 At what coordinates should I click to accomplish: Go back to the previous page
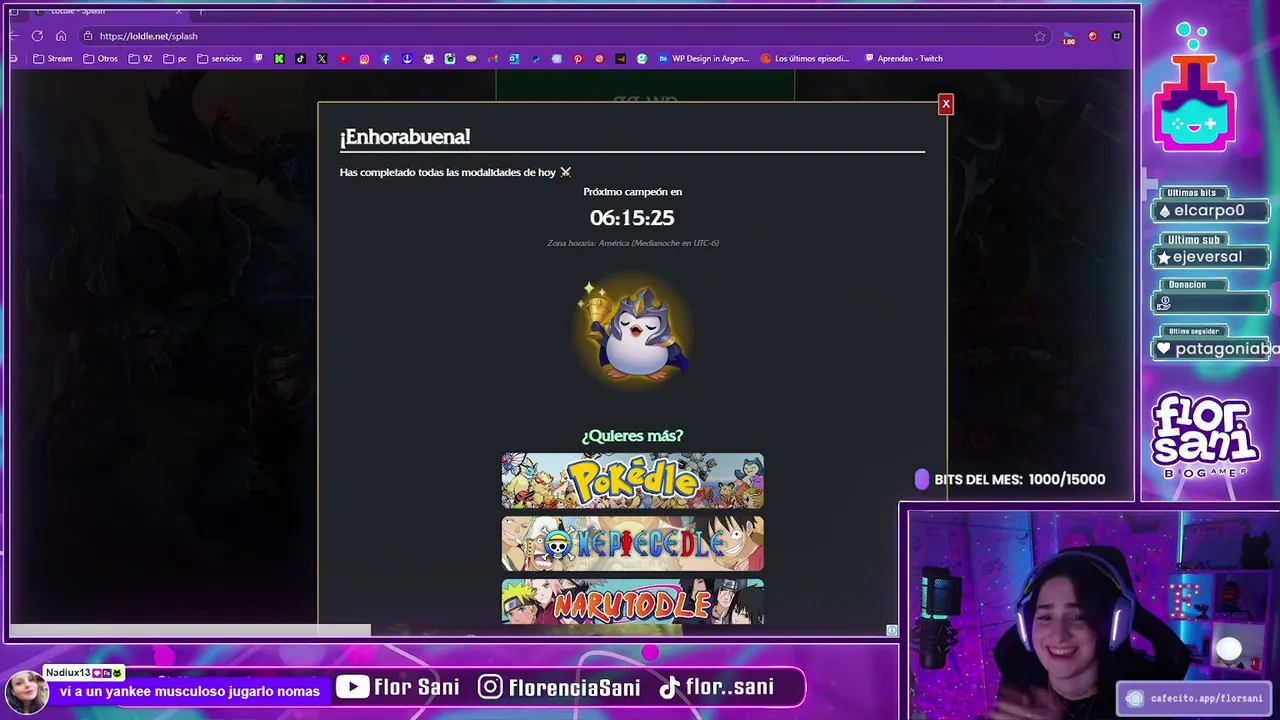tap(14, 36)
